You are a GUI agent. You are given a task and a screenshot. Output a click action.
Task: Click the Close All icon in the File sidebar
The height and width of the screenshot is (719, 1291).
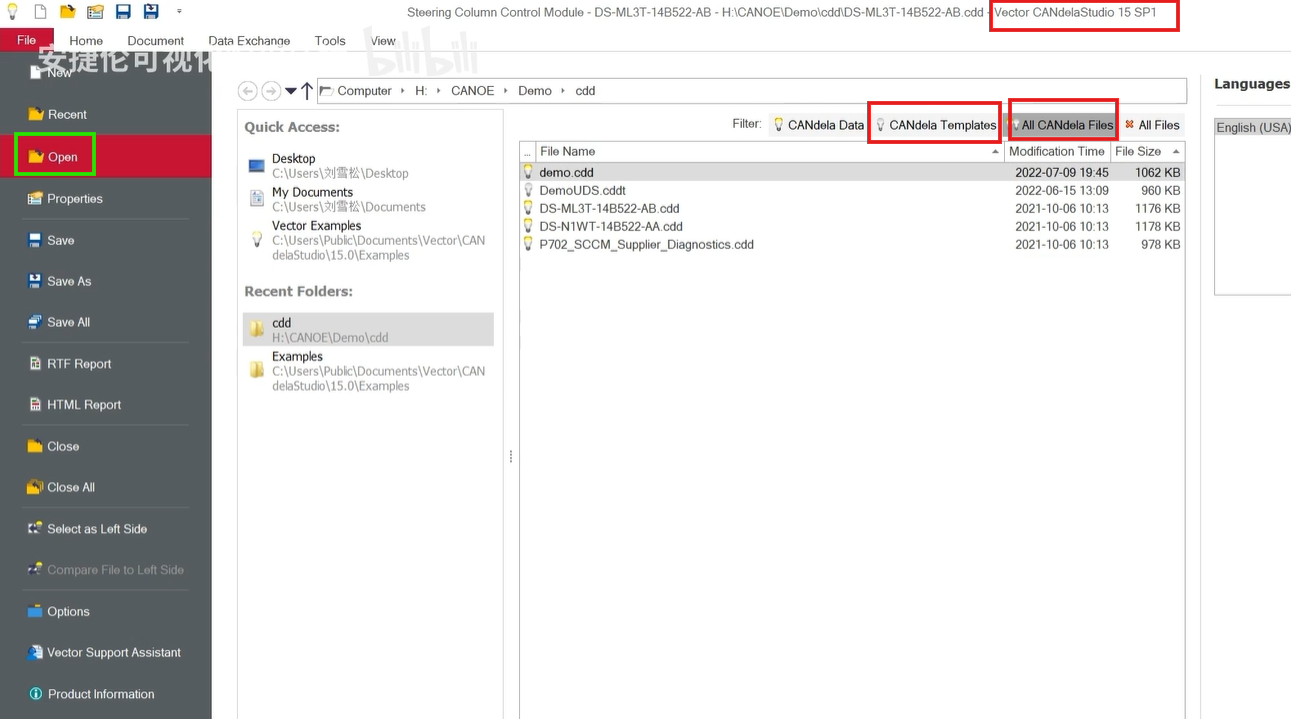(36, 487)
